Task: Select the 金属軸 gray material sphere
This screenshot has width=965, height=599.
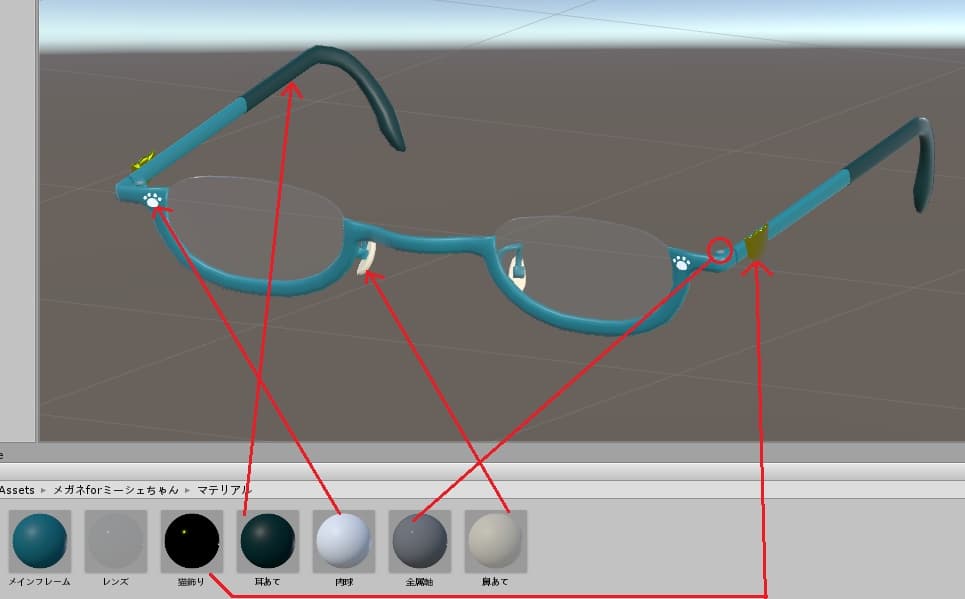Action: click(420, 541)
